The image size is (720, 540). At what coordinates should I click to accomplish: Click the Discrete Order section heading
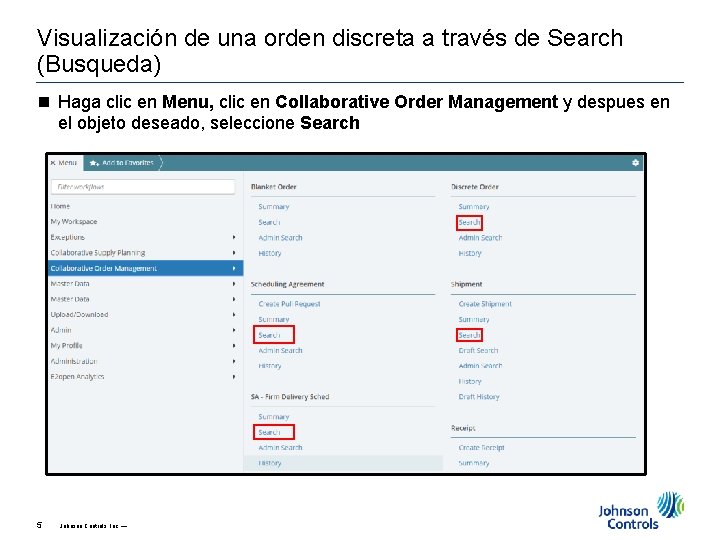(x=475, y=186)
